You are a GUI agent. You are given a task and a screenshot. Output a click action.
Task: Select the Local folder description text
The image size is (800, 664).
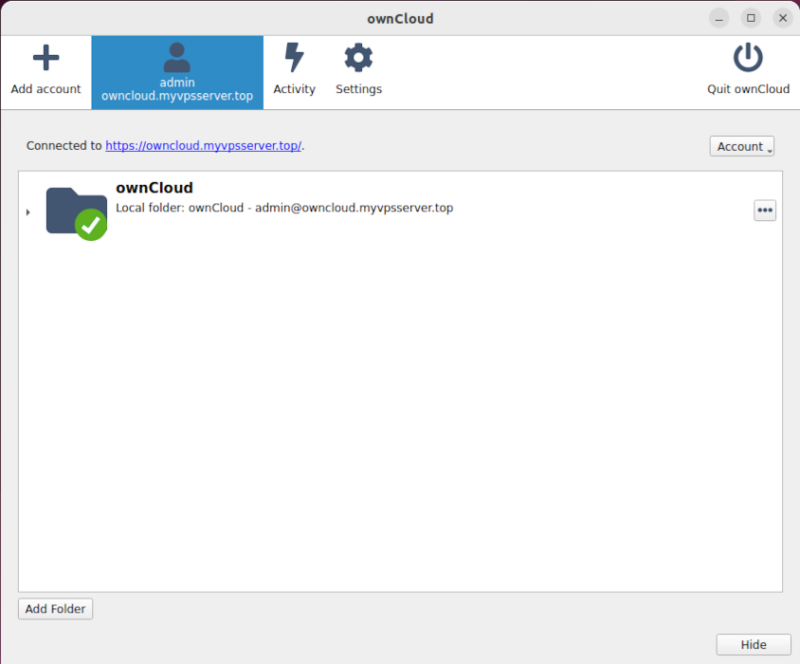(x=283, y=207)
